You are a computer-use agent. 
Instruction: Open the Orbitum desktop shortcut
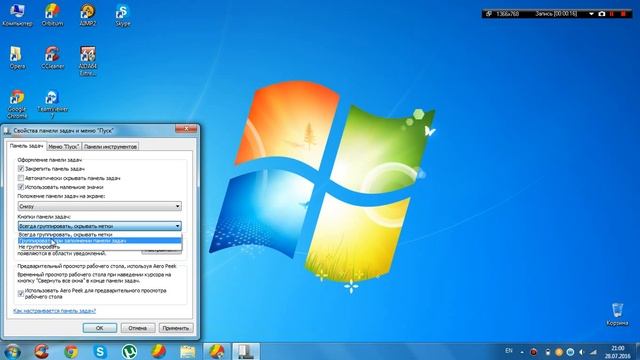(52, 15)
